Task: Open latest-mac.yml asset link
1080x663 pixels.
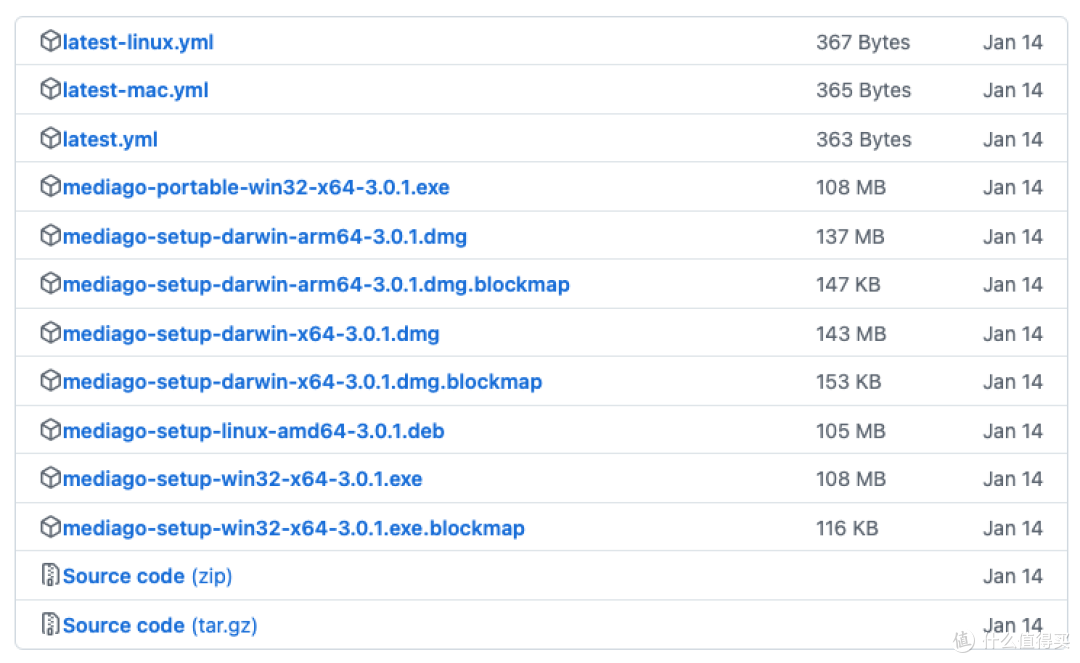Action: (x=136, y=90)
